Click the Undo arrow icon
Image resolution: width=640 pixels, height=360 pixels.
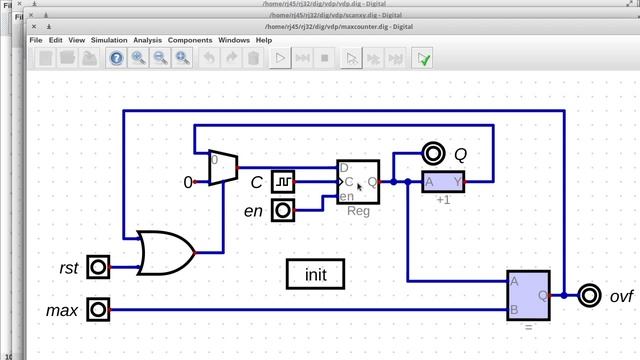tap(209, 58)
